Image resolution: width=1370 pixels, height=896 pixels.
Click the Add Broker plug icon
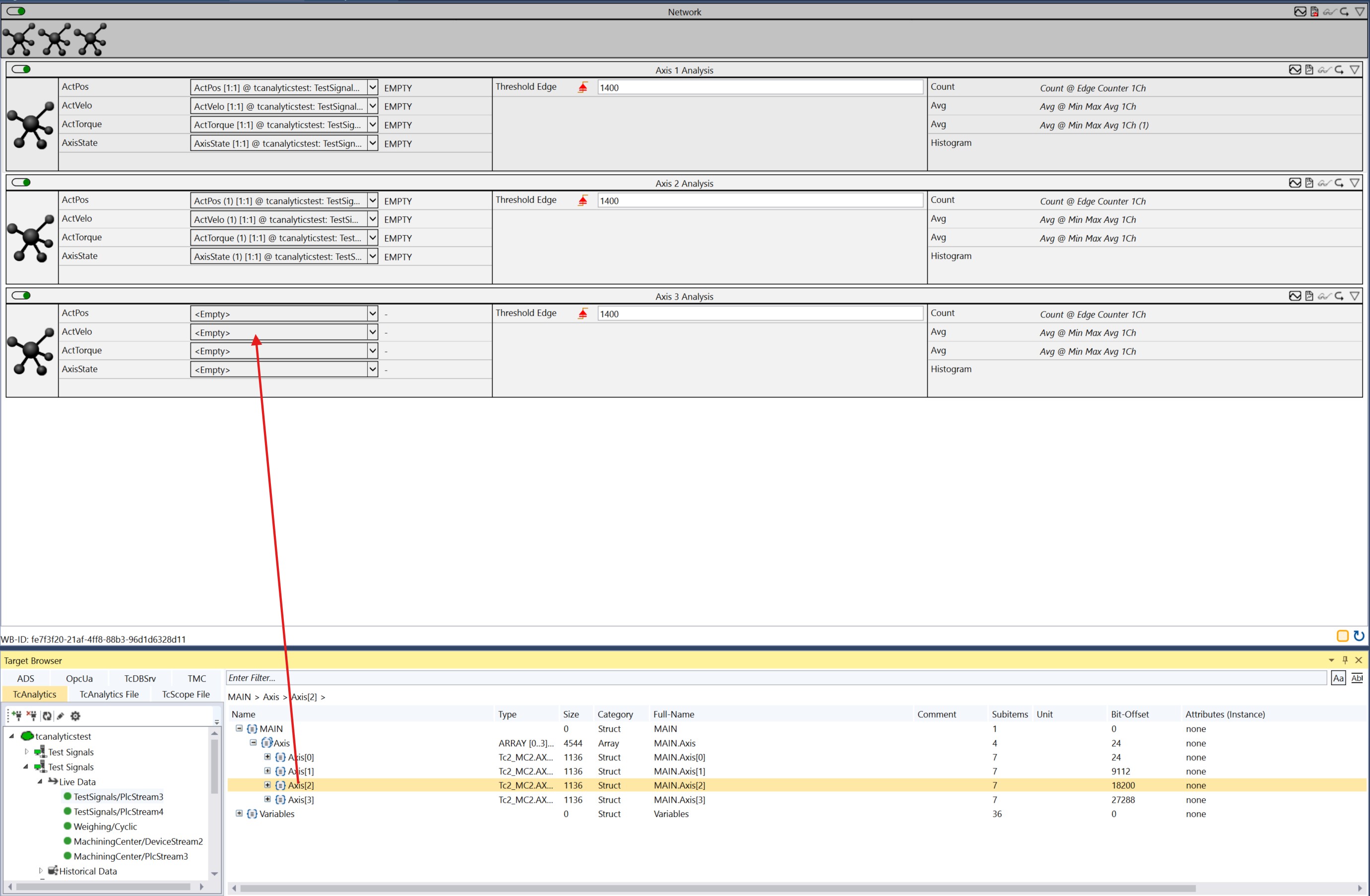pyautogui.click(x=16, y=715)
